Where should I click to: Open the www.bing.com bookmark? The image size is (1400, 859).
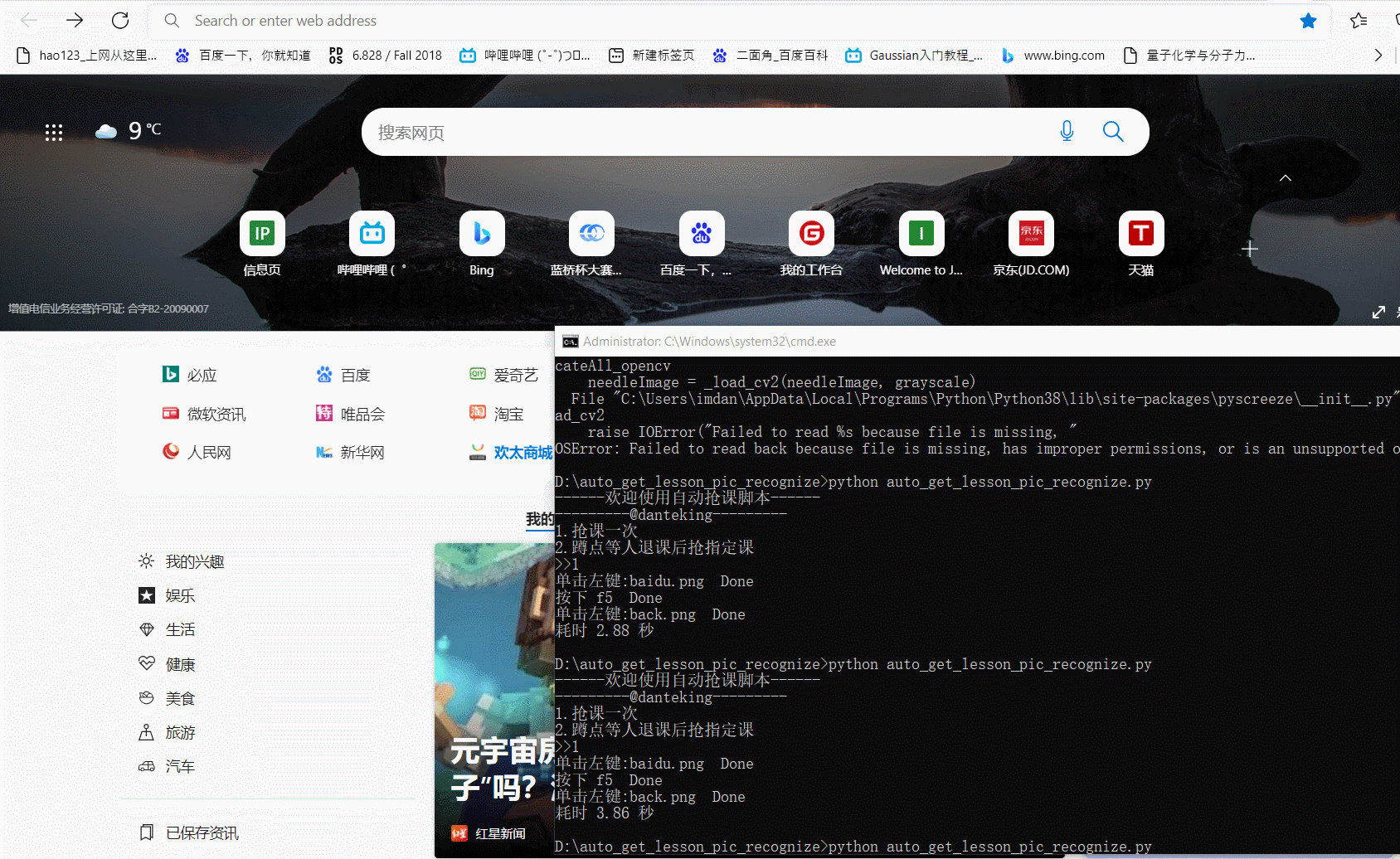1054,56
